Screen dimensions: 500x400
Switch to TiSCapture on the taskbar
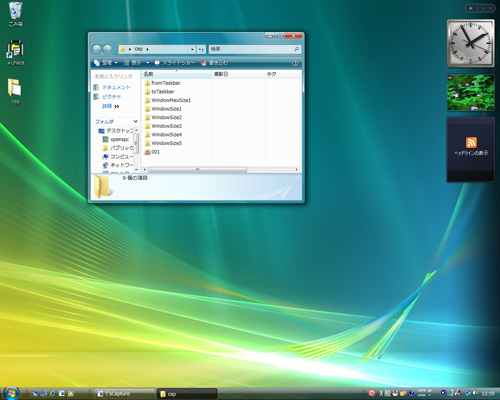tap(125, 394)
